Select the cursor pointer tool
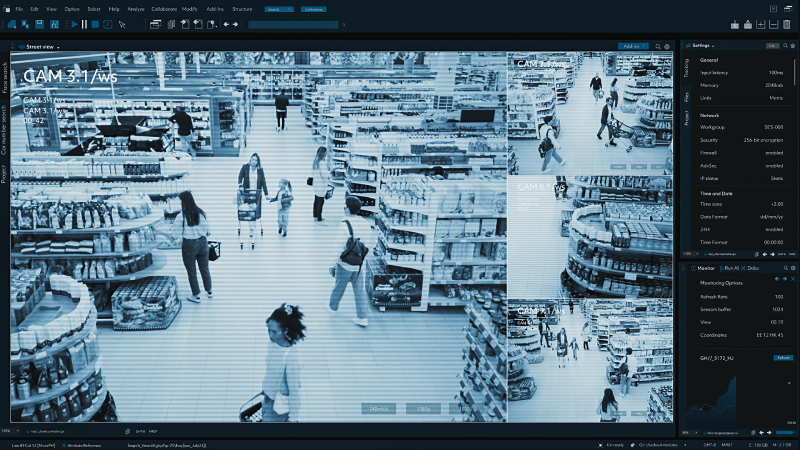This screenshot has height=450, width=800. click(x=122, y=24)
